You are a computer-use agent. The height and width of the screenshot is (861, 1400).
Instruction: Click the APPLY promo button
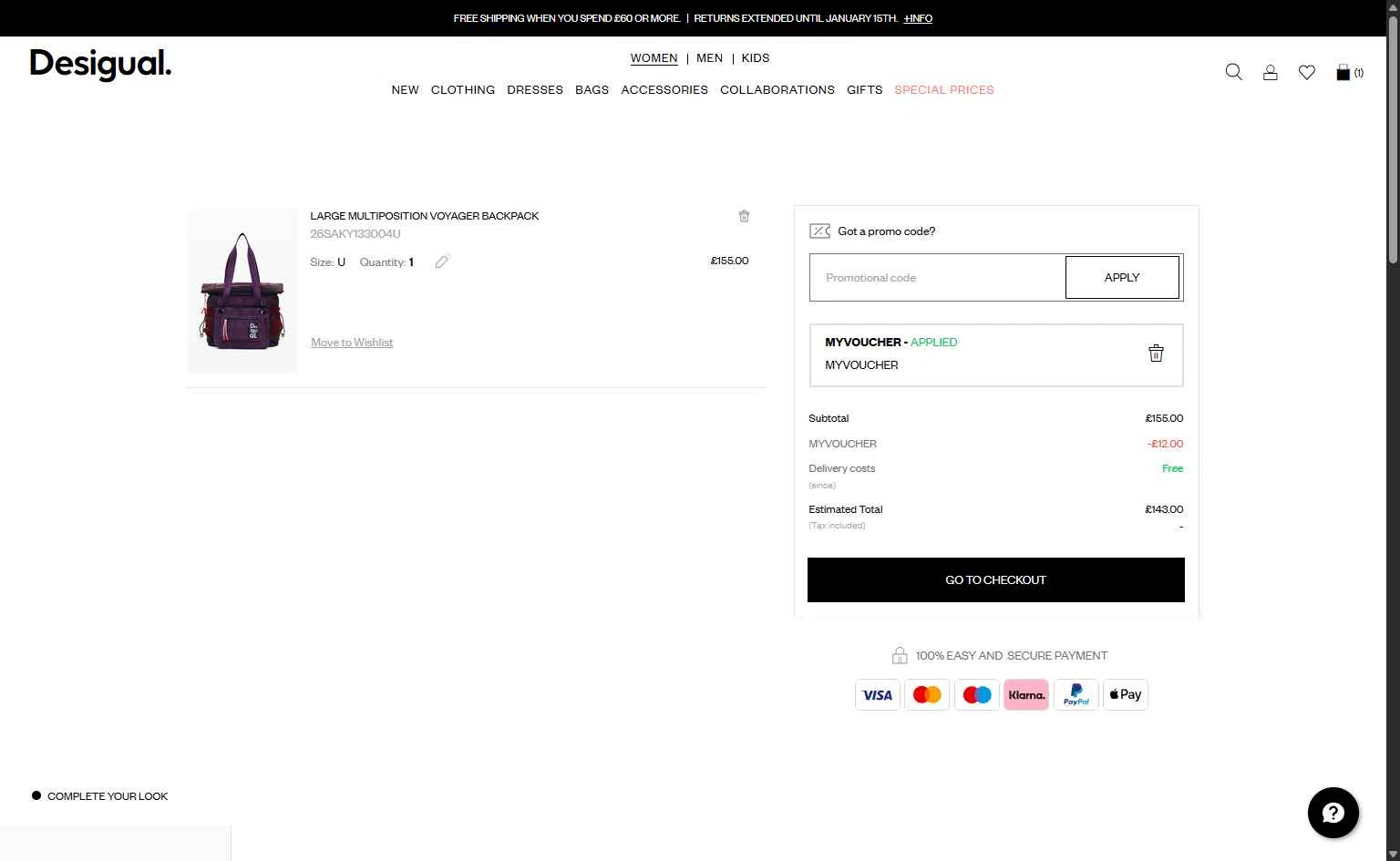1122,277
